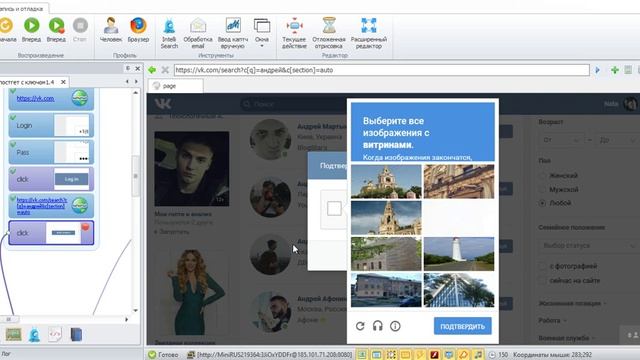Click scroll-up arrow of the actions panel
The height and width of the screenshot is (360, 640).
click(136, 93)
